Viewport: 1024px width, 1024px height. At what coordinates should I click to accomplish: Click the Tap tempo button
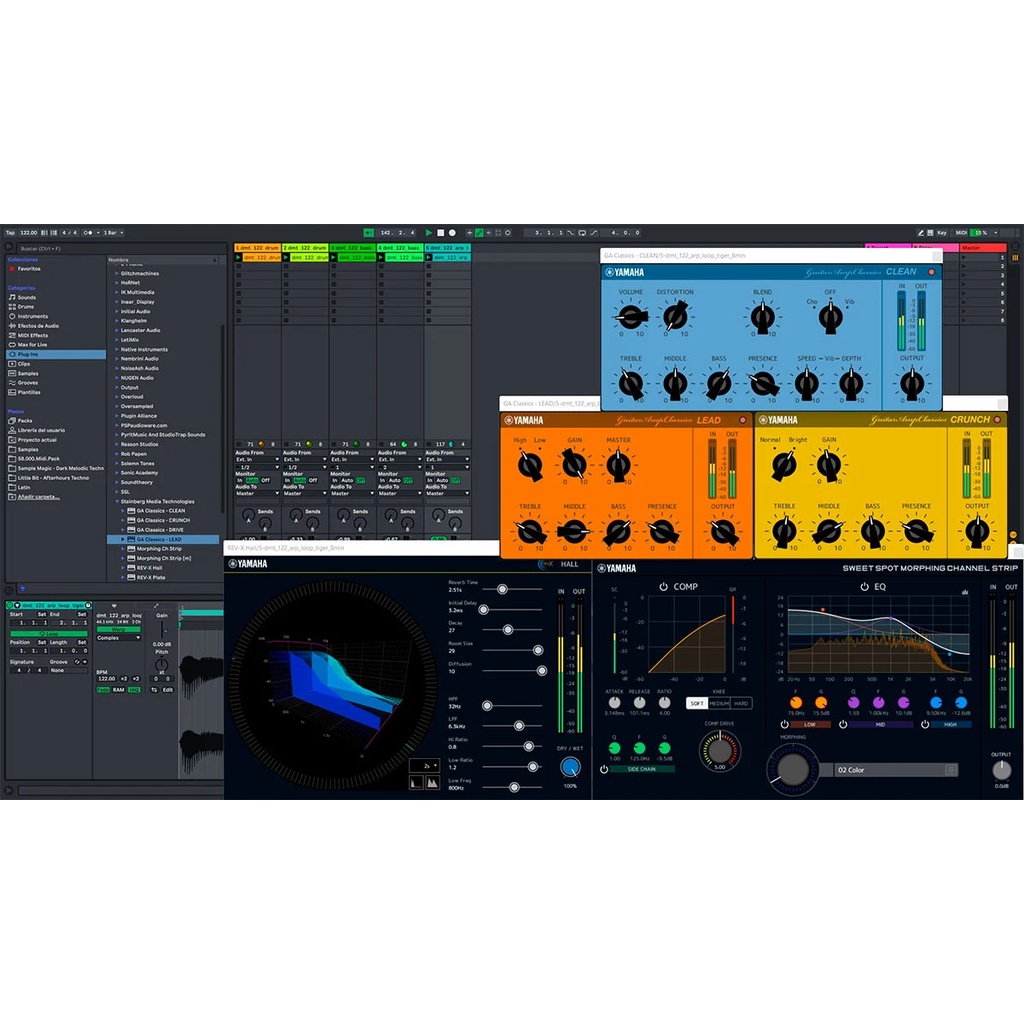(x=10, y=232)
